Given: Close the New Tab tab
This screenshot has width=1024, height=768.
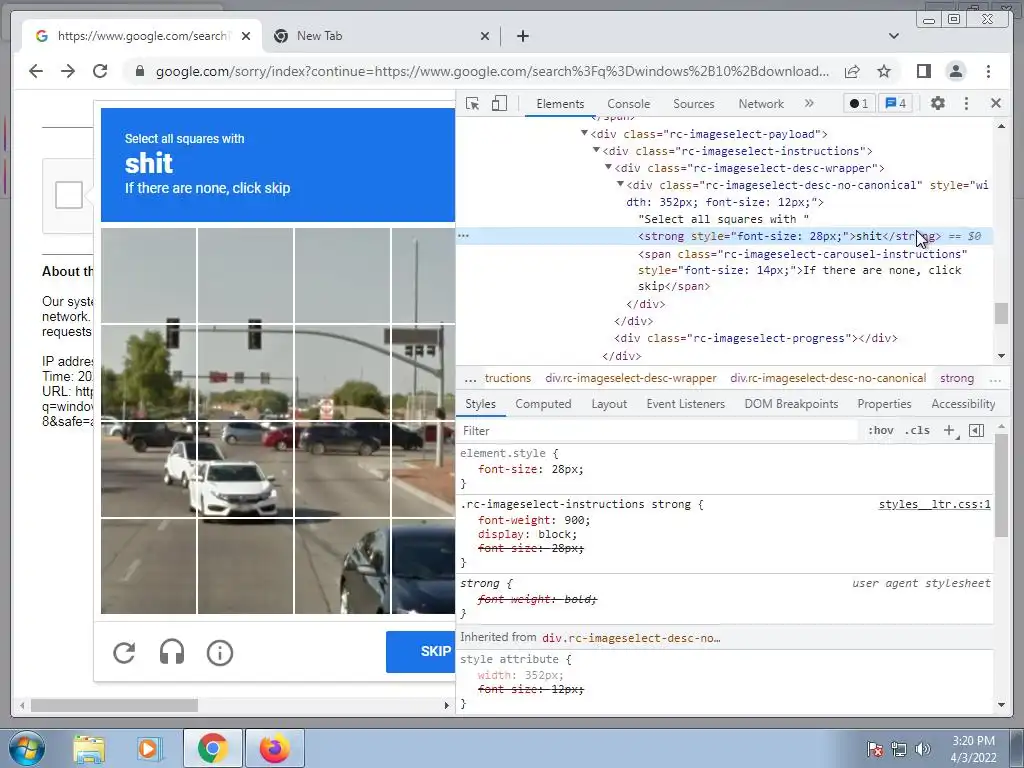Looking at the screenshot, I should click(x=485, y=36).
